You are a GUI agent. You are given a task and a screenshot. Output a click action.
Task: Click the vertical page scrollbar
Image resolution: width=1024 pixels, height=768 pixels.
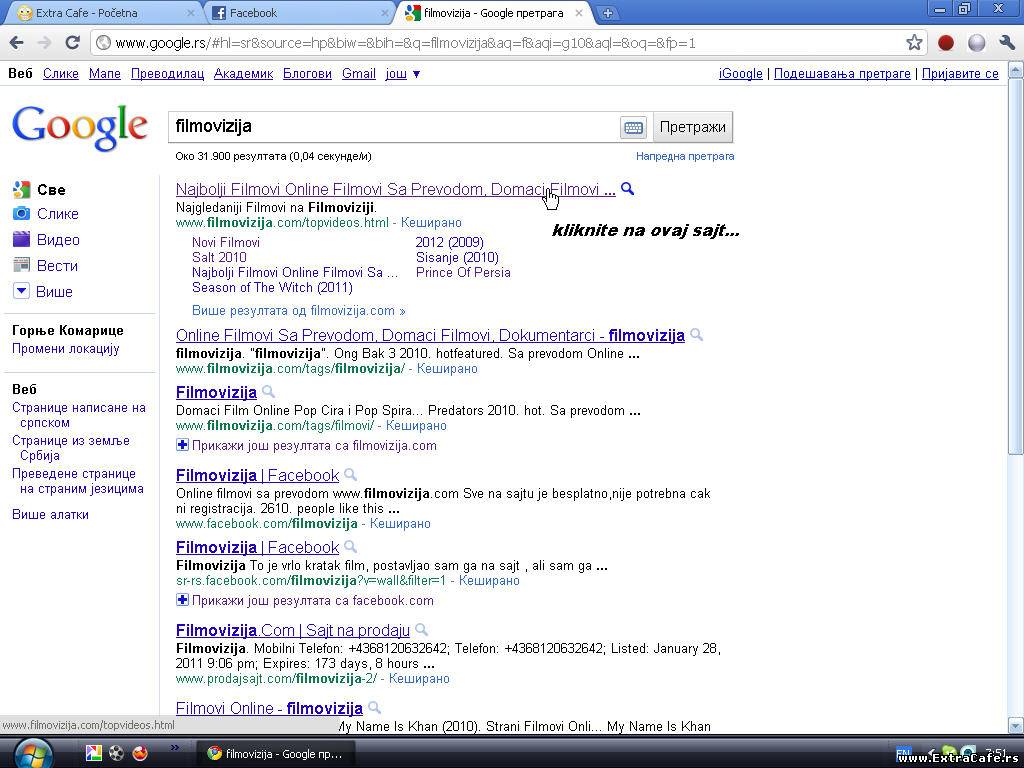pyautogui.click(x=1016, y=260)
